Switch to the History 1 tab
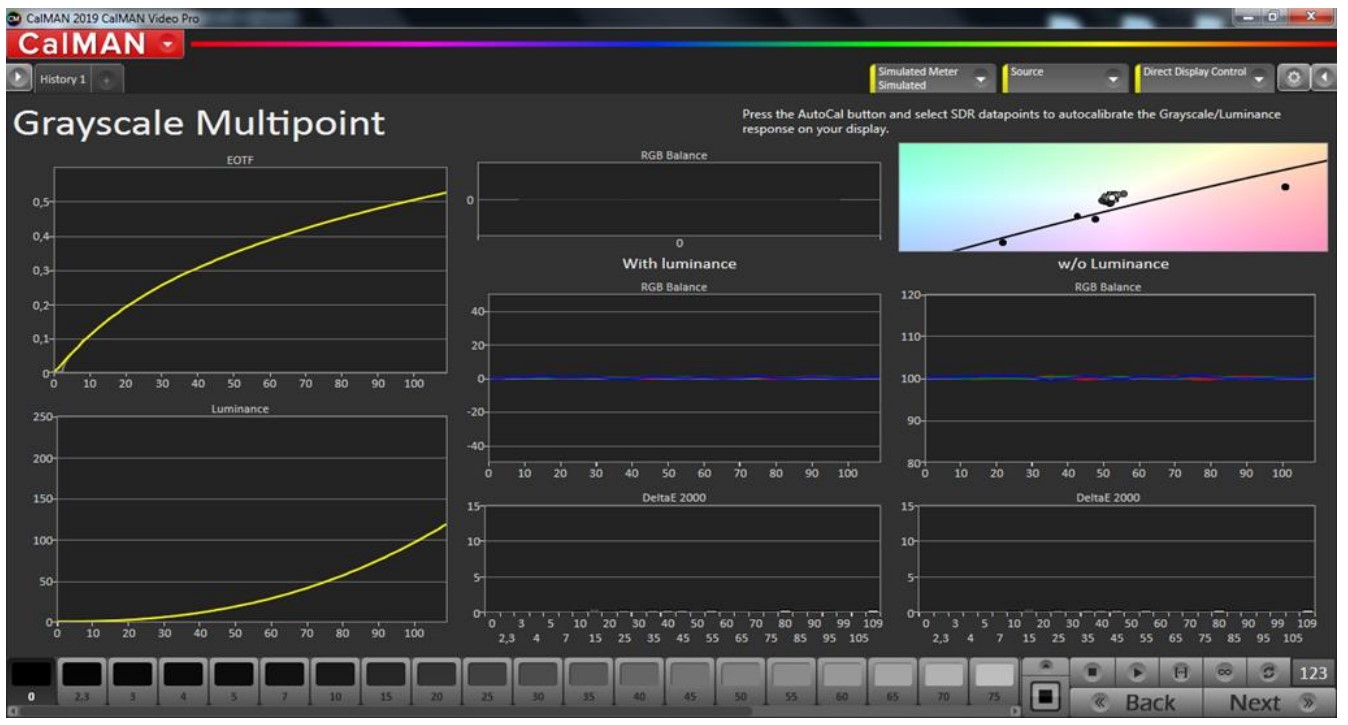Screen dimensions: 1348x725 [63, 79]
